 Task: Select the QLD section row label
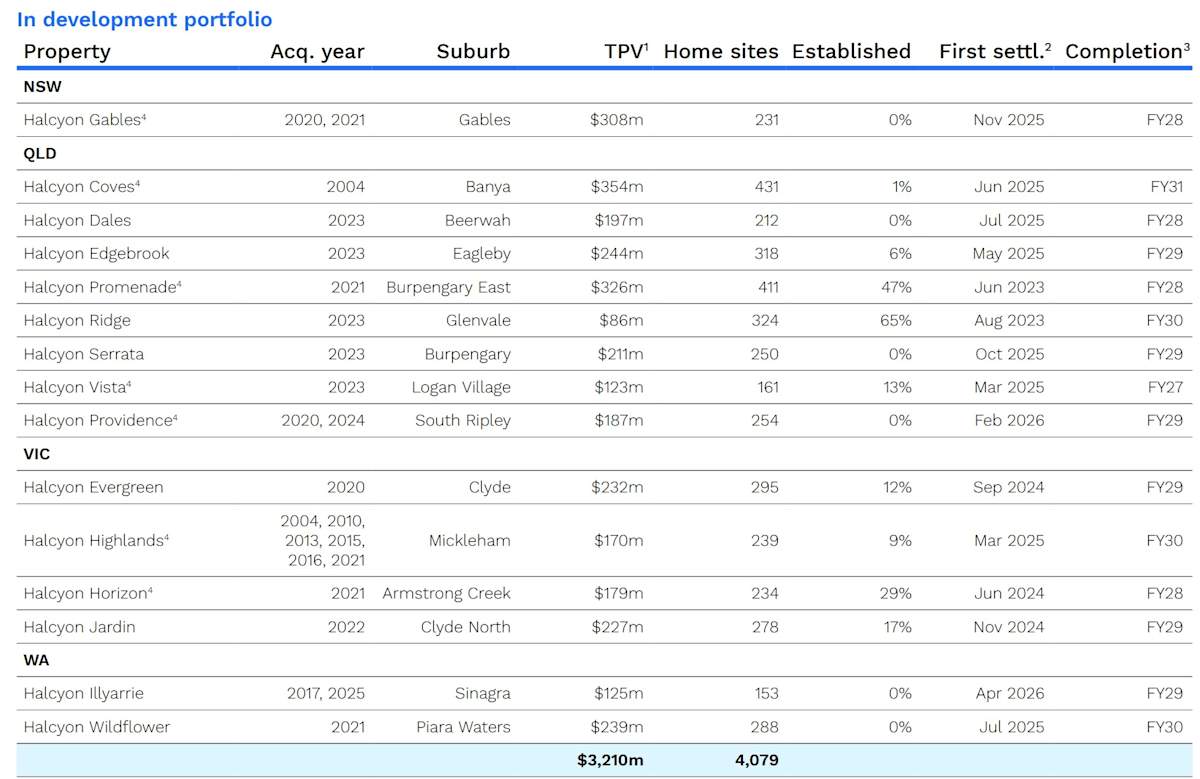pos(40,154)
